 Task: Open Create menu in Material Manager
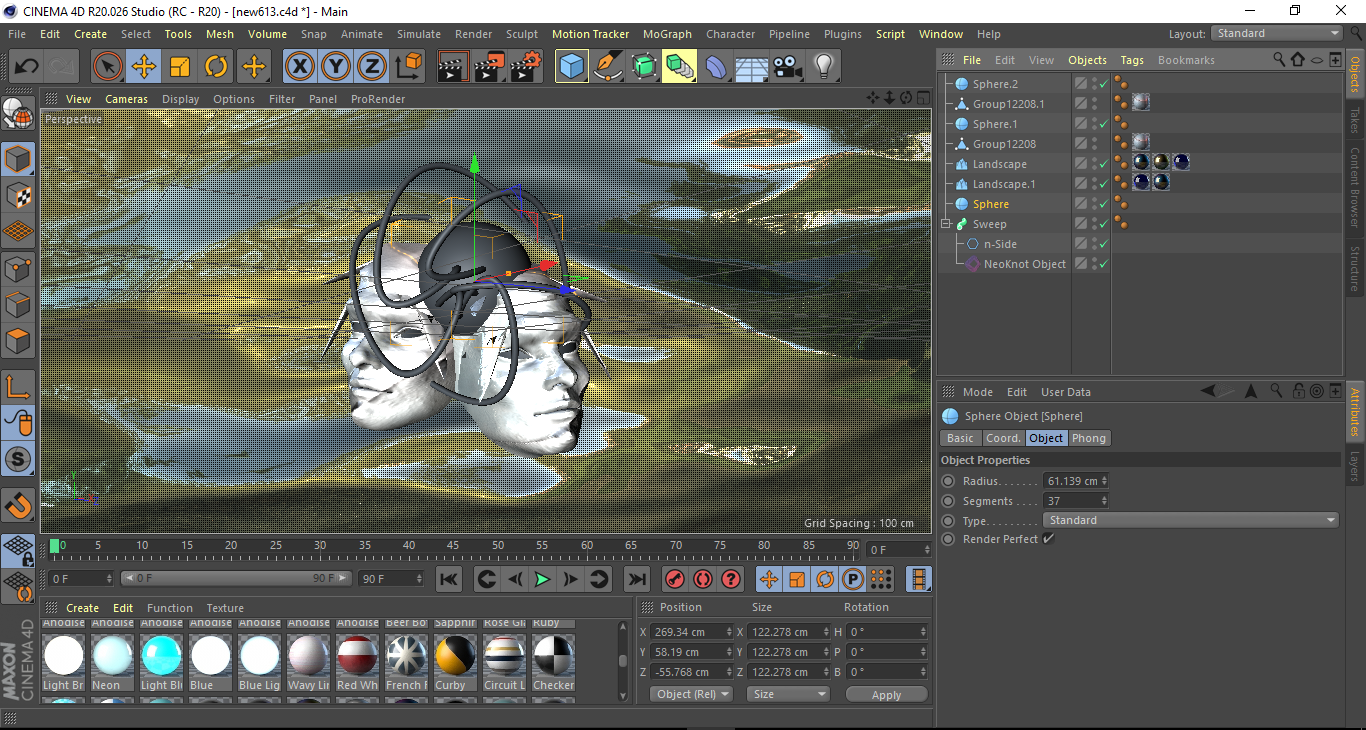coord(82,608)
